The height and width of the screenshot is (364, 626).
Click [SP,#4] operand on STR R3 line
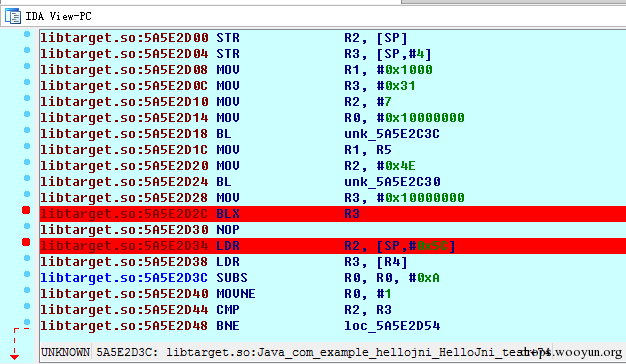(x=404, y=54)
